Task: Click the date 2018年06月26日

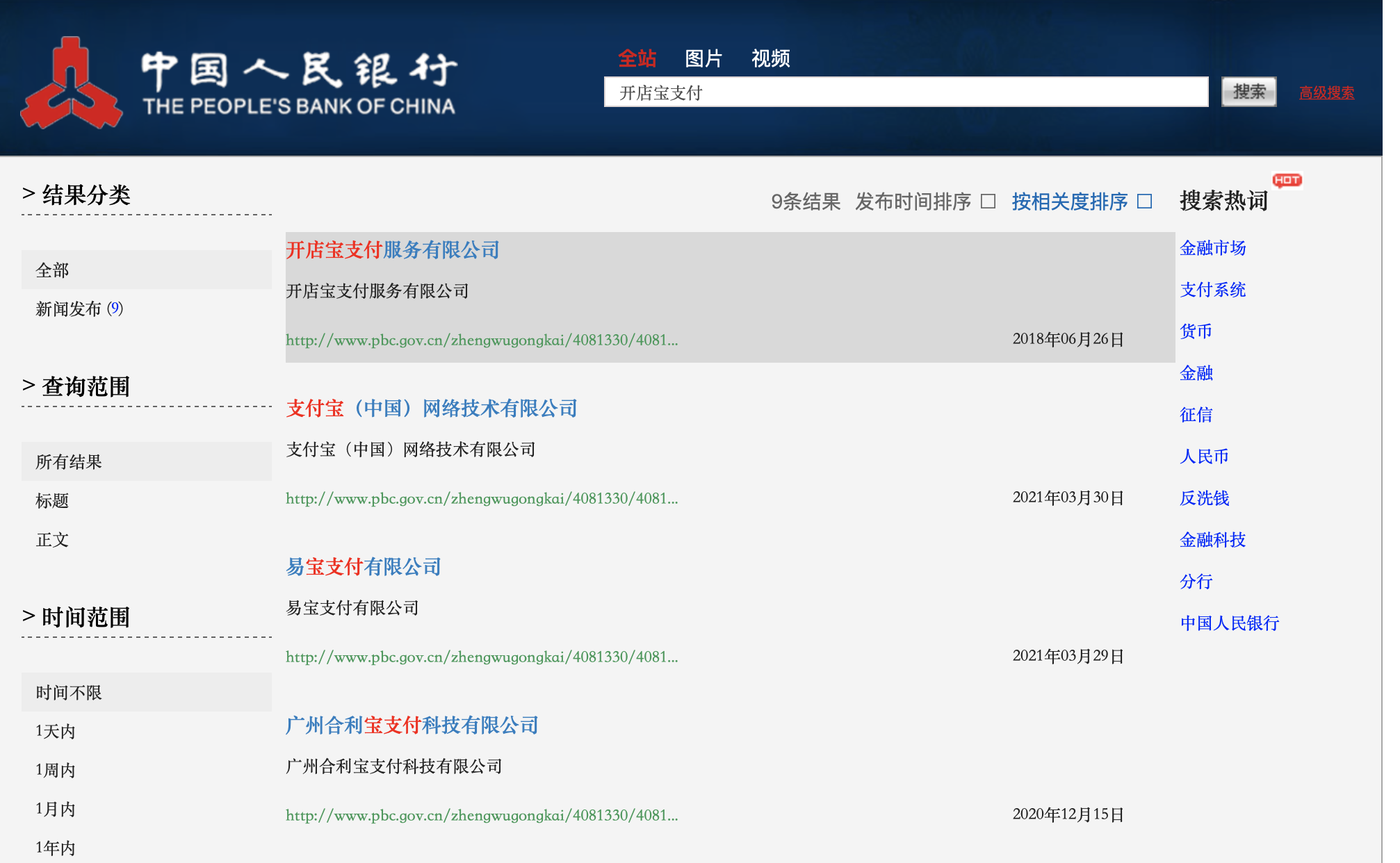Action: click(x=1068, y=339)
